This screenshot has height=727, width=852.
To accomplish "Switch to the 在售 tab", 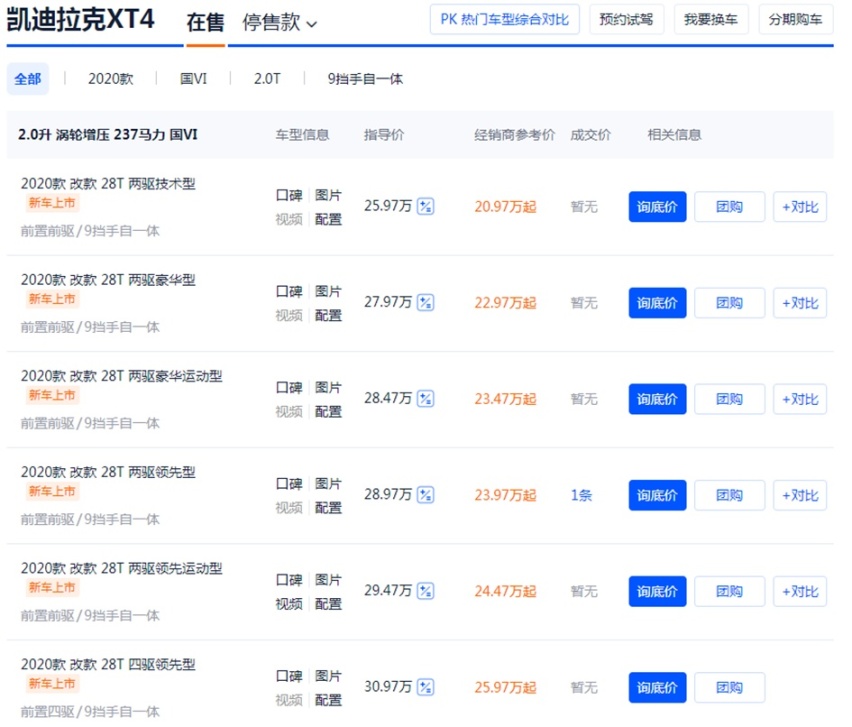I will click(205, 23).
